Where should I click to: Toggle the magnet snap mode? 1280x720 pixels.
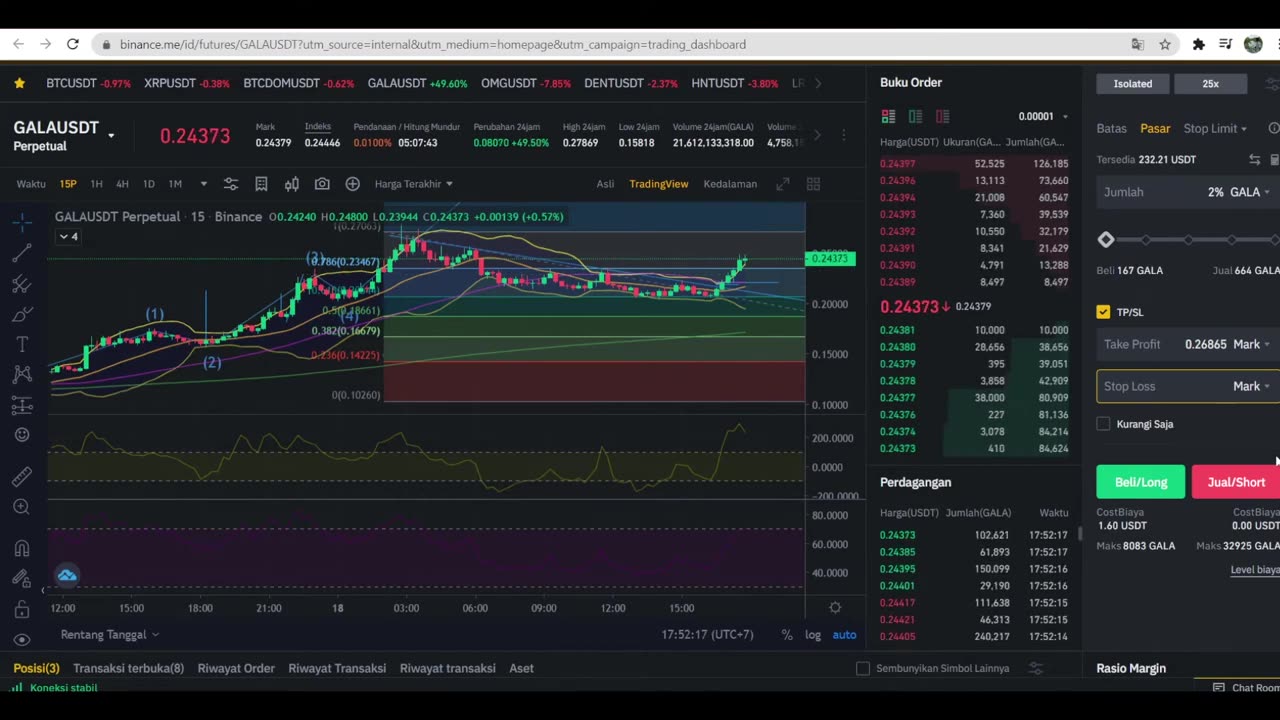(22, 548)
